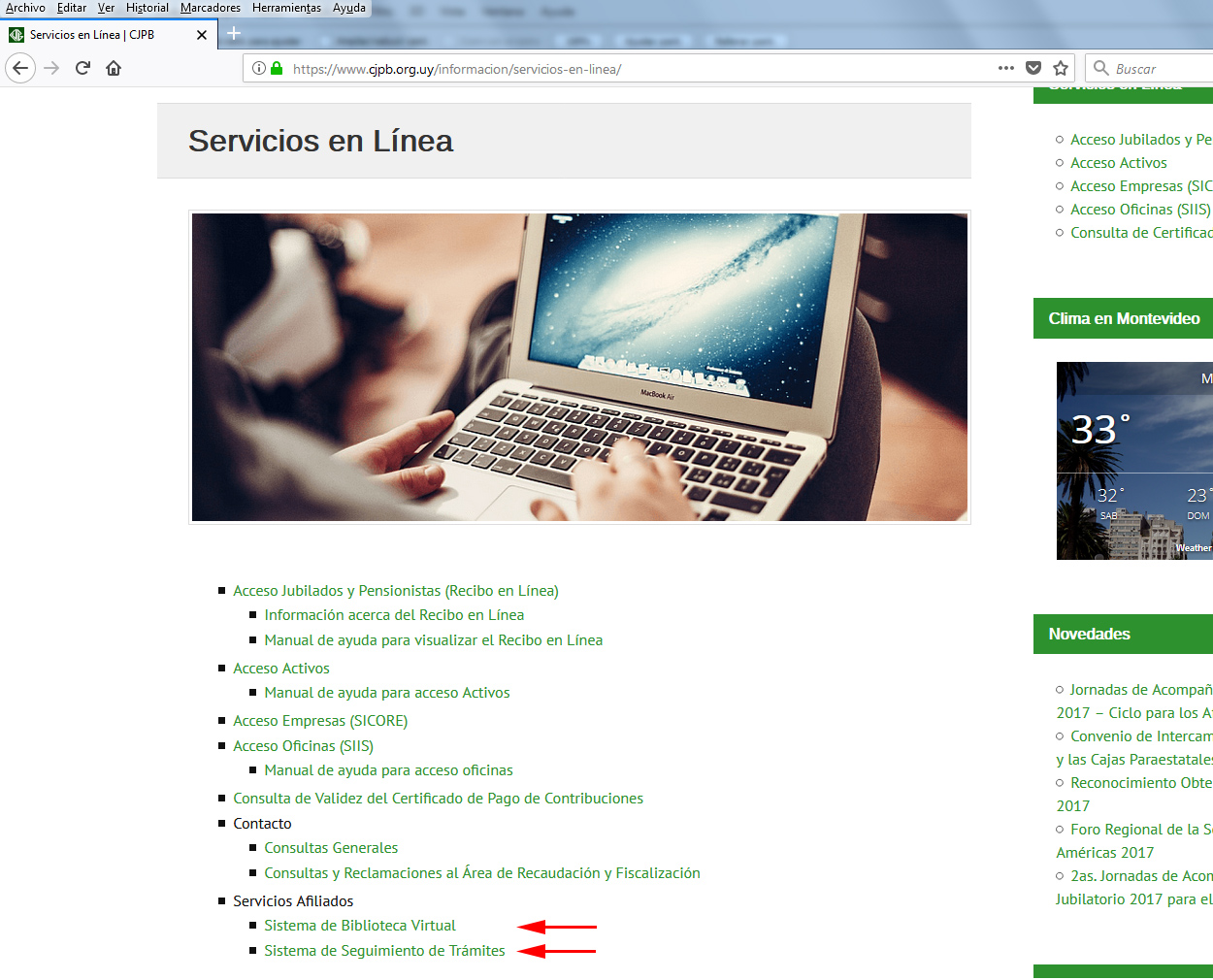The width and height of the screenshot is (1213, 980).
Task: Open the Archivo menu
Action: (25, 8)
